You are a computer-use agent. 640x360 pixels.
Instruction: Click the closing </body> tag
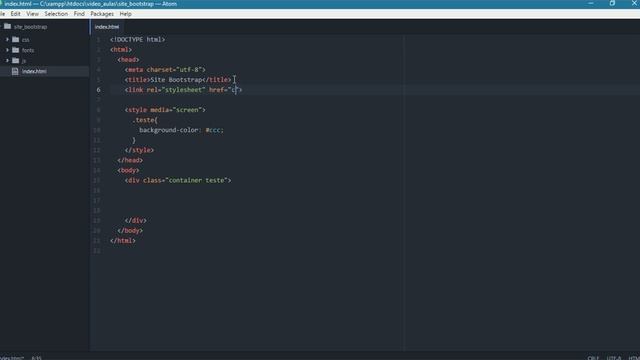[x=130, y=231]
